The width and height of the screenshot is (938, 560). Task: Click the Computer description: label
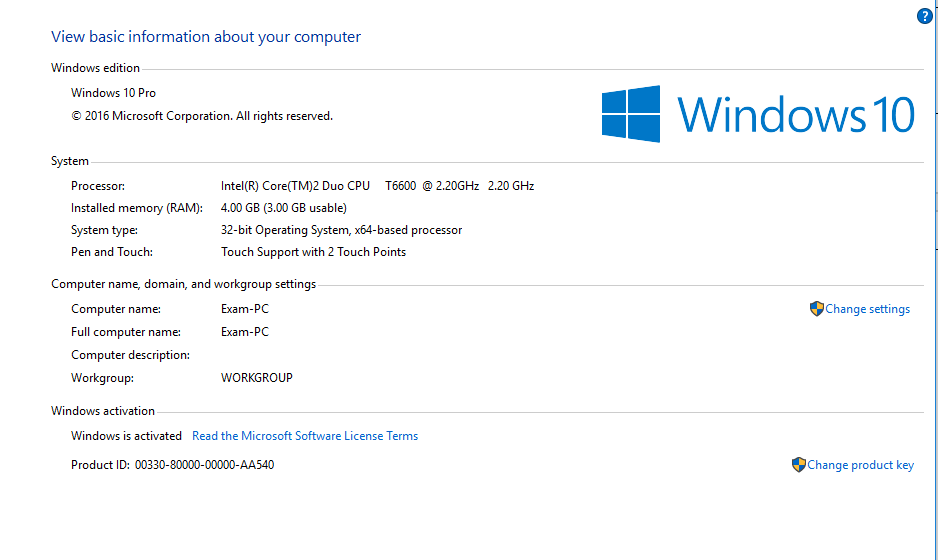click(130, 355)
